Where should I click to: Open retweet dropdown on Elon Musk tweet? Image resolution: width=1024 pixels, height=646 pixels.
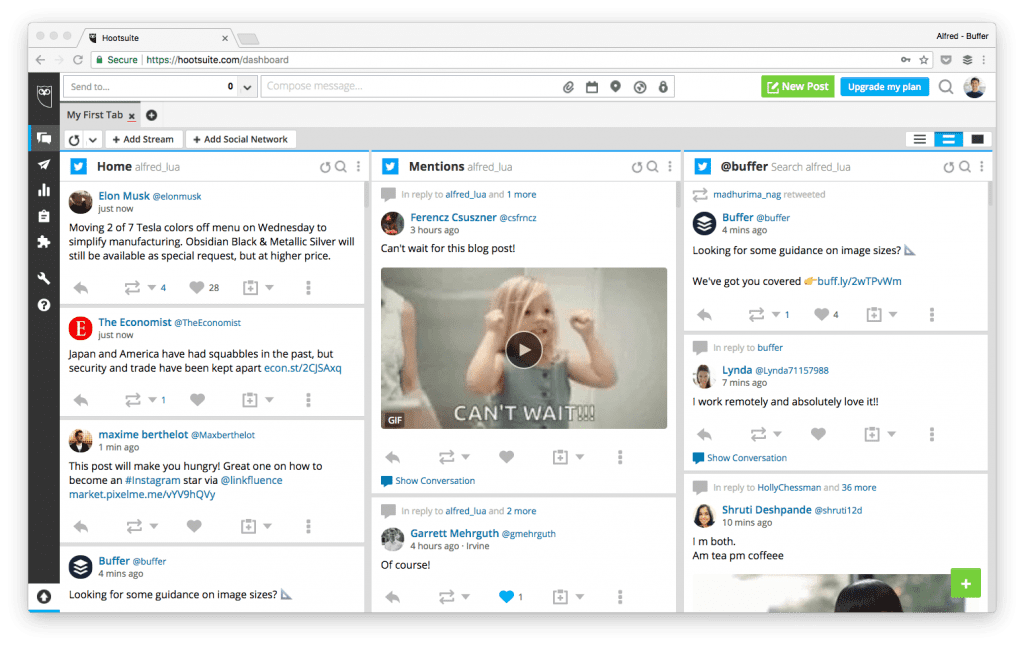(x=152, y=287)
